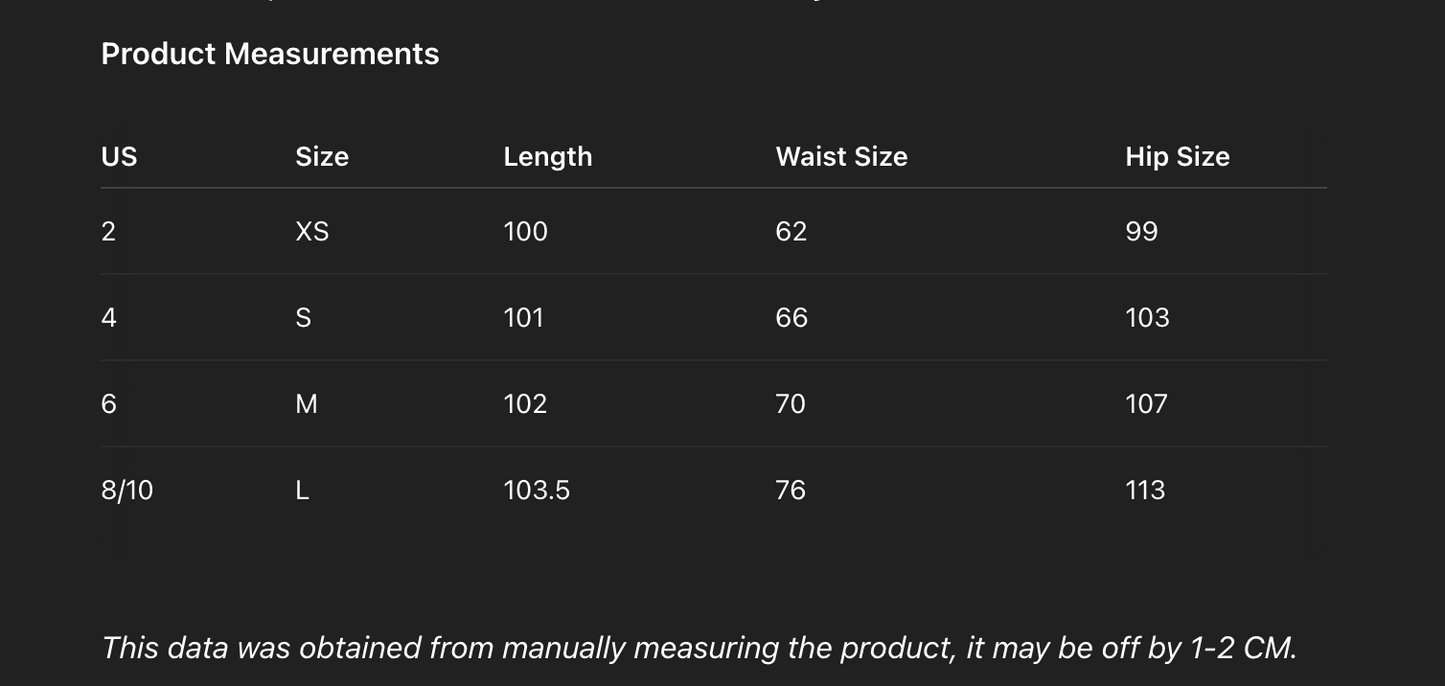Select the length value 100
This screenshot has height=686, width=1445.
coord(525,232)
